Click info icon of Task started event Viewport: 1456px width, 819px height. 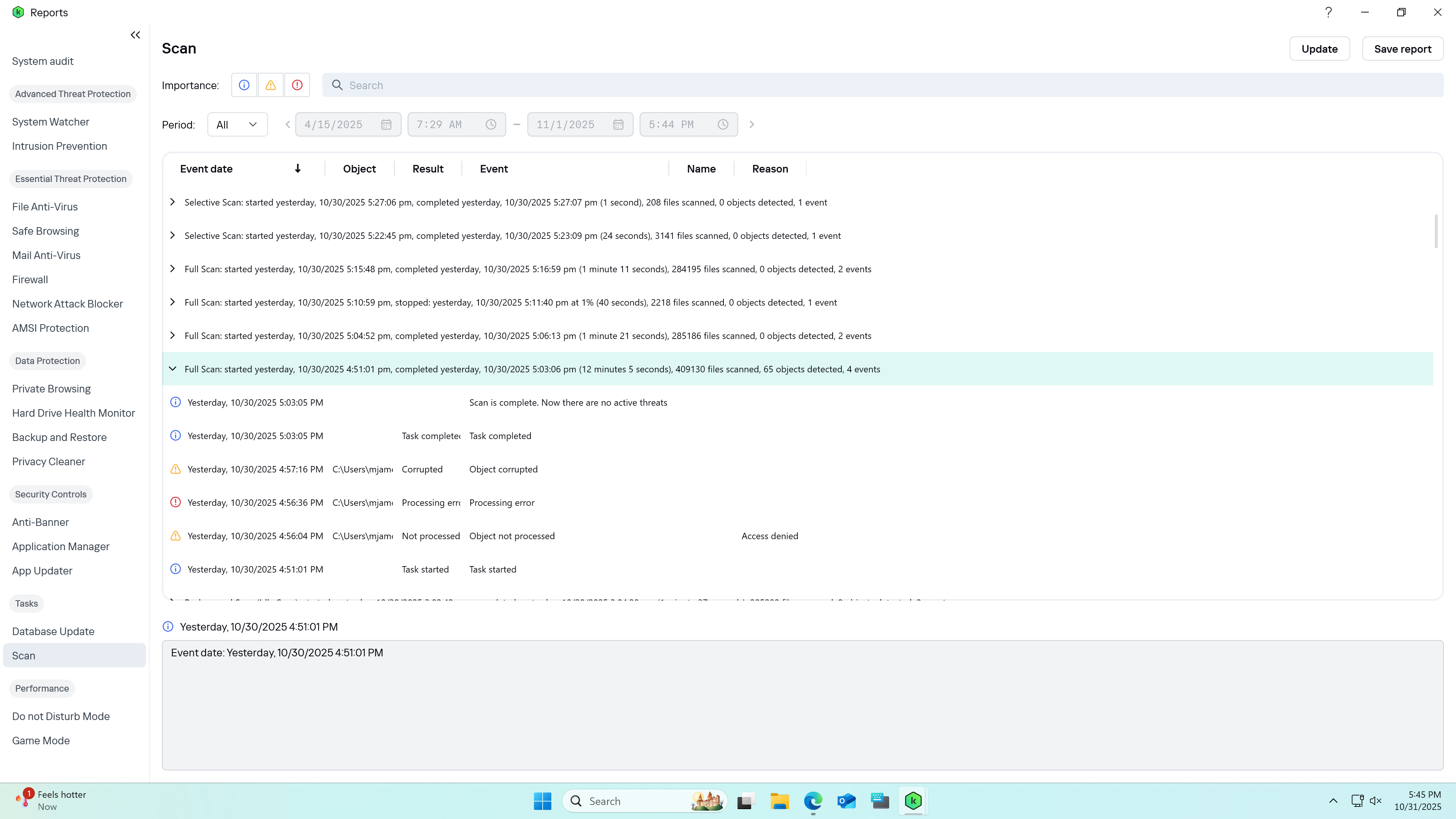(176, 569)
